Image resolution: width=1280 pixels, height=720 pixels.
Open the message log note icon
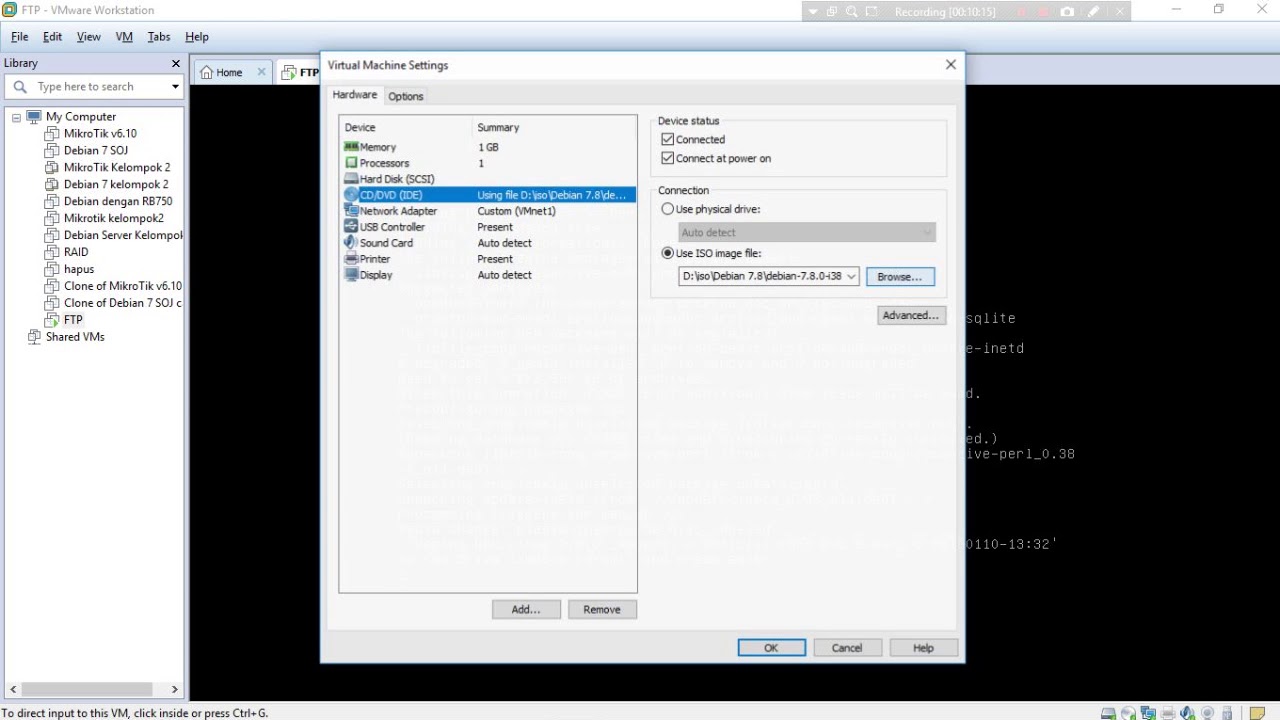1257,713
